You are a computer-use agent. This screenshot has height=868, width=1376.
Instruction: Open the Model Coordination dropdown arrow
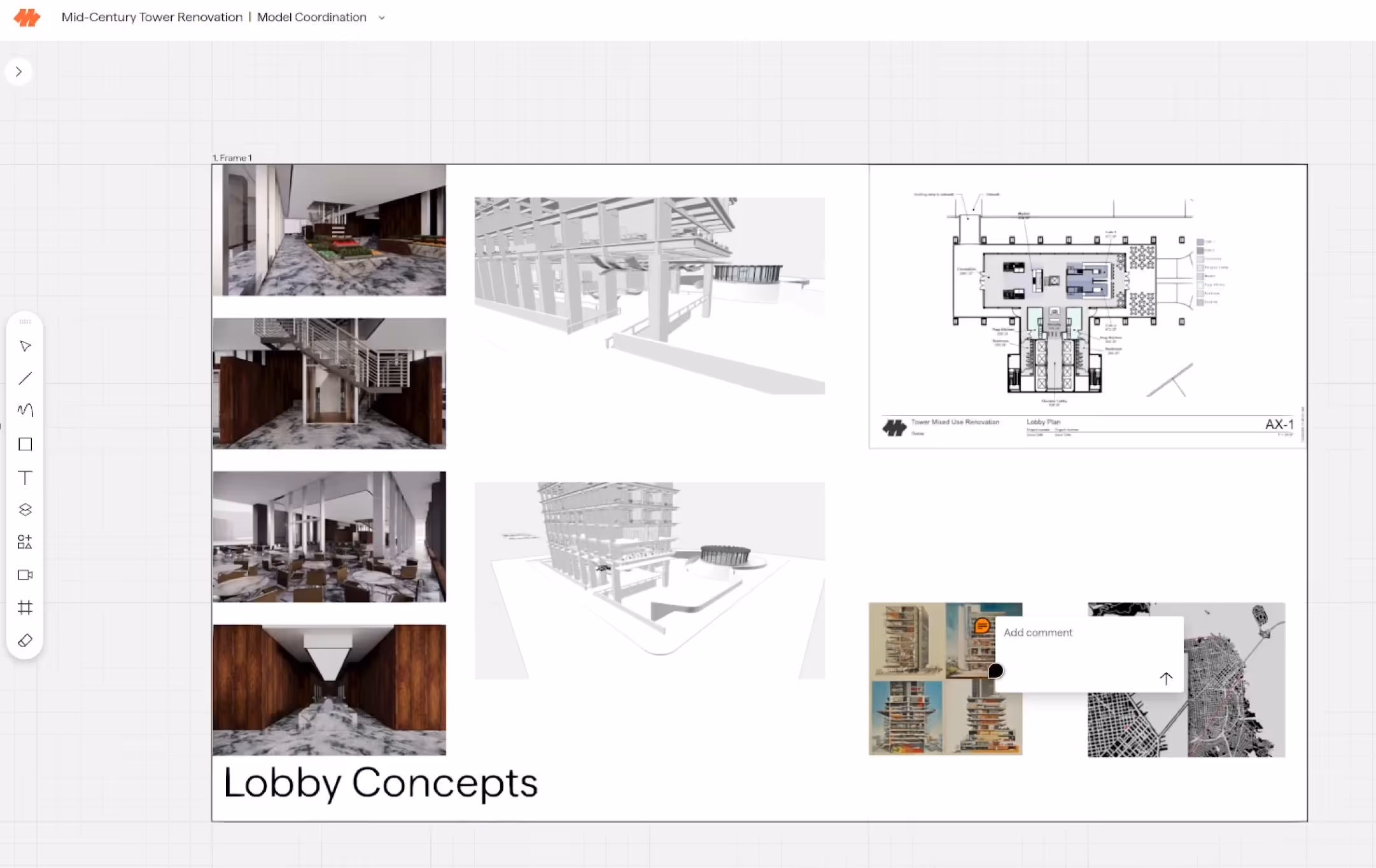click(382, 18)
